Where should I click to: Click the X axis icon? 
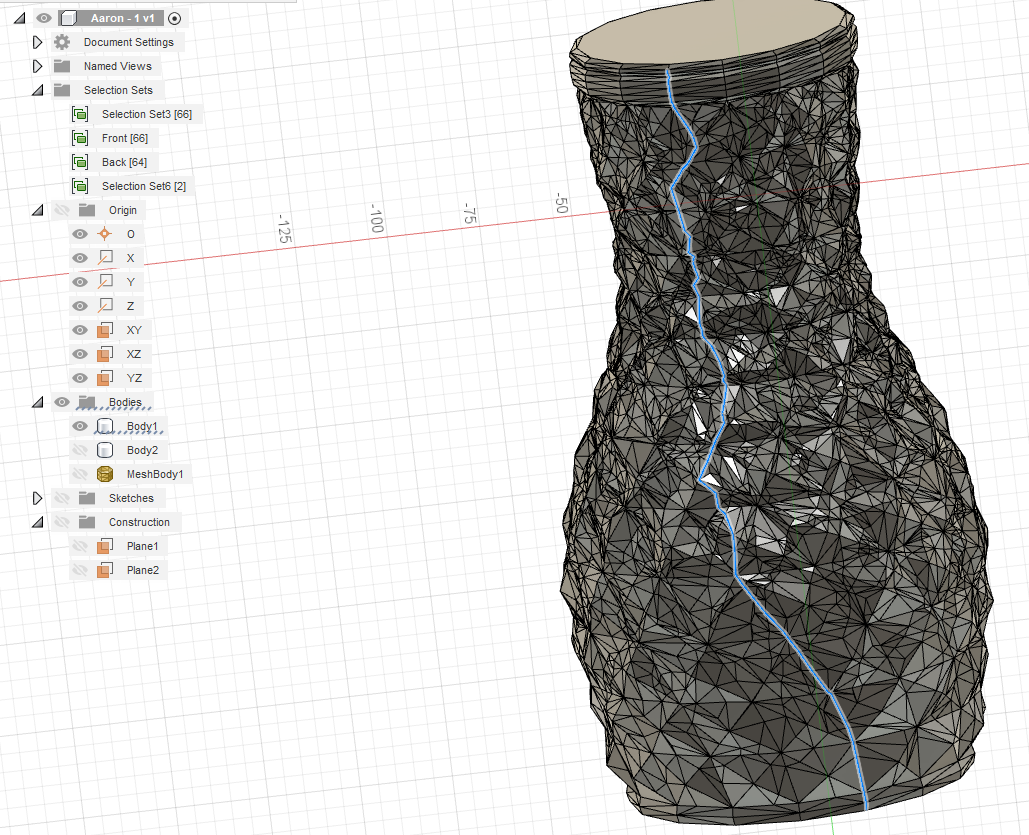point(105,258)
